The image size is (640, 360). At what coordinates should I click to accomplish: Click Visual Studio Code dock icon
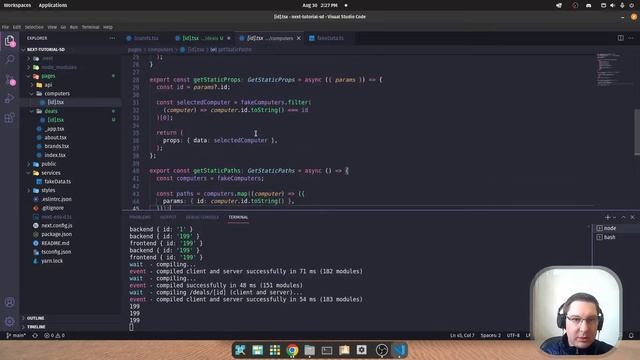(x=399, y=350)
